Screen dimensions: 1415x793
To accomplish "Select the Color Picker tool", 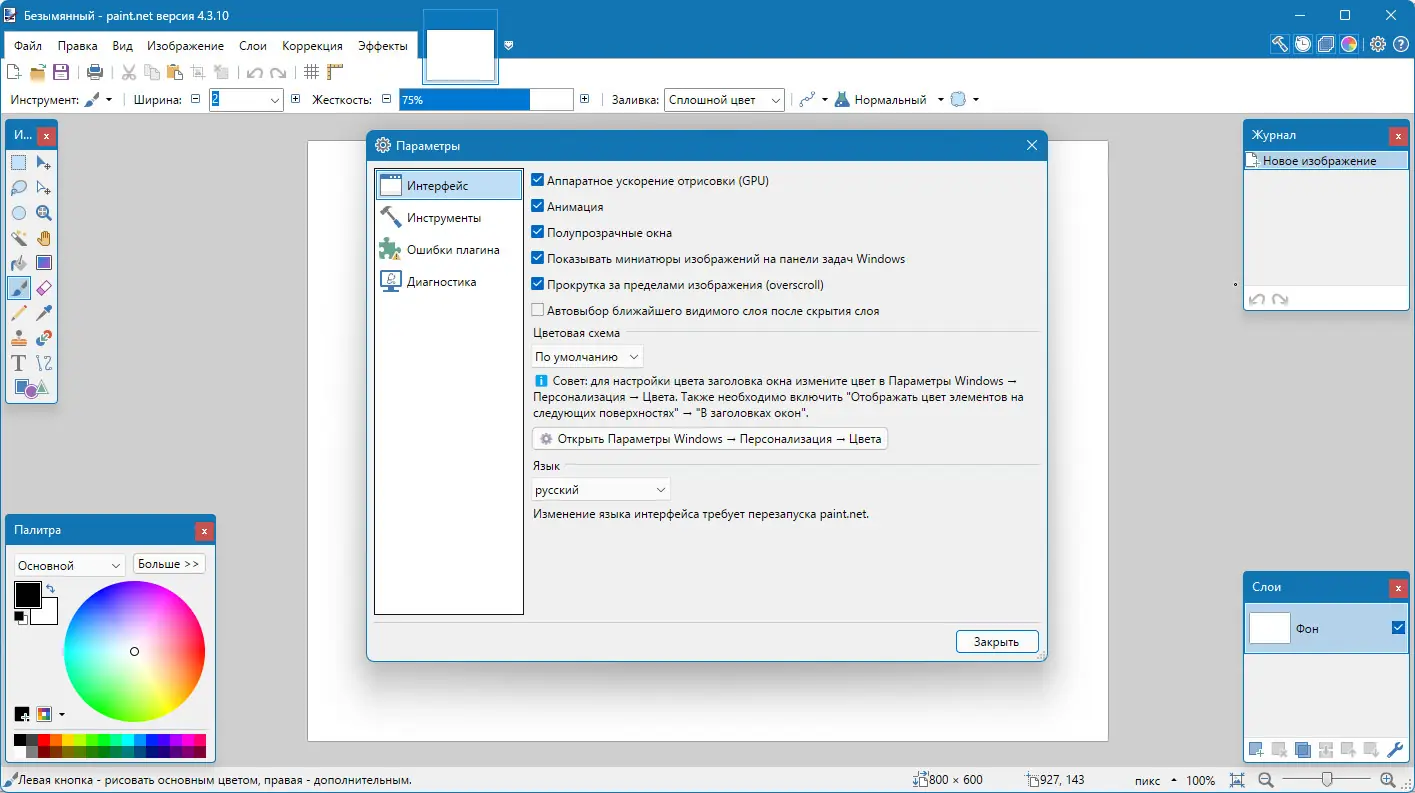I will (x=43, y=313).
